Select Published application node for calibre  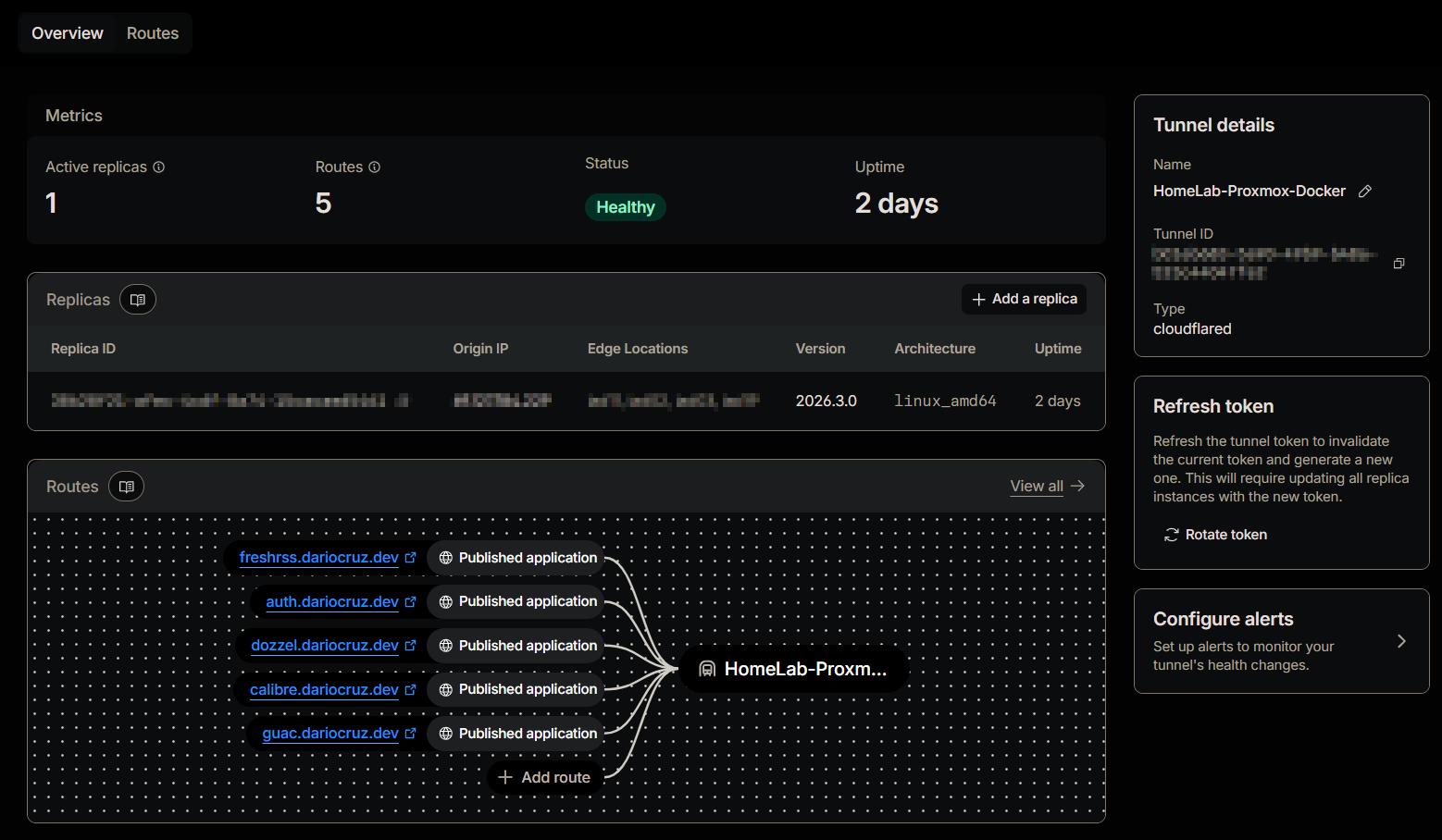[516, 690]
